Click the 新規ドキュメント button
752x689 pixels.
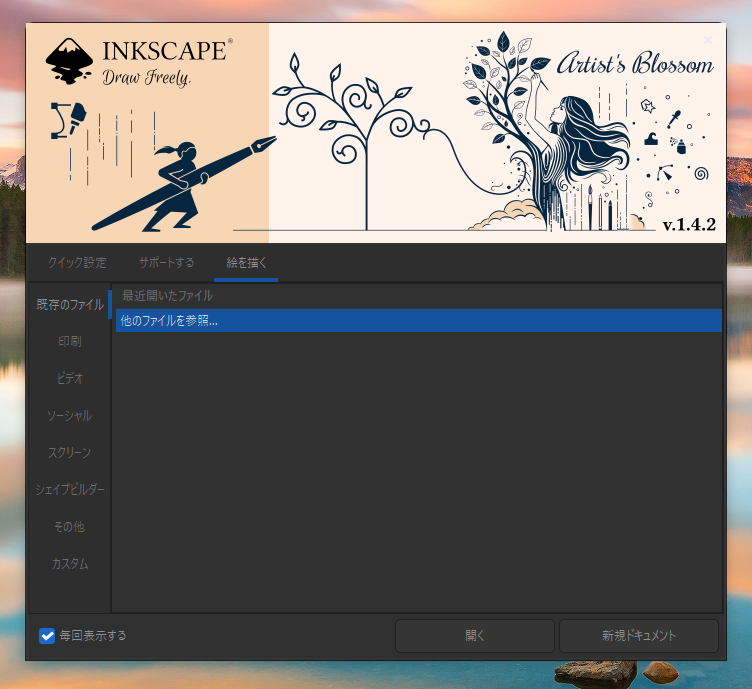point(638,635)
